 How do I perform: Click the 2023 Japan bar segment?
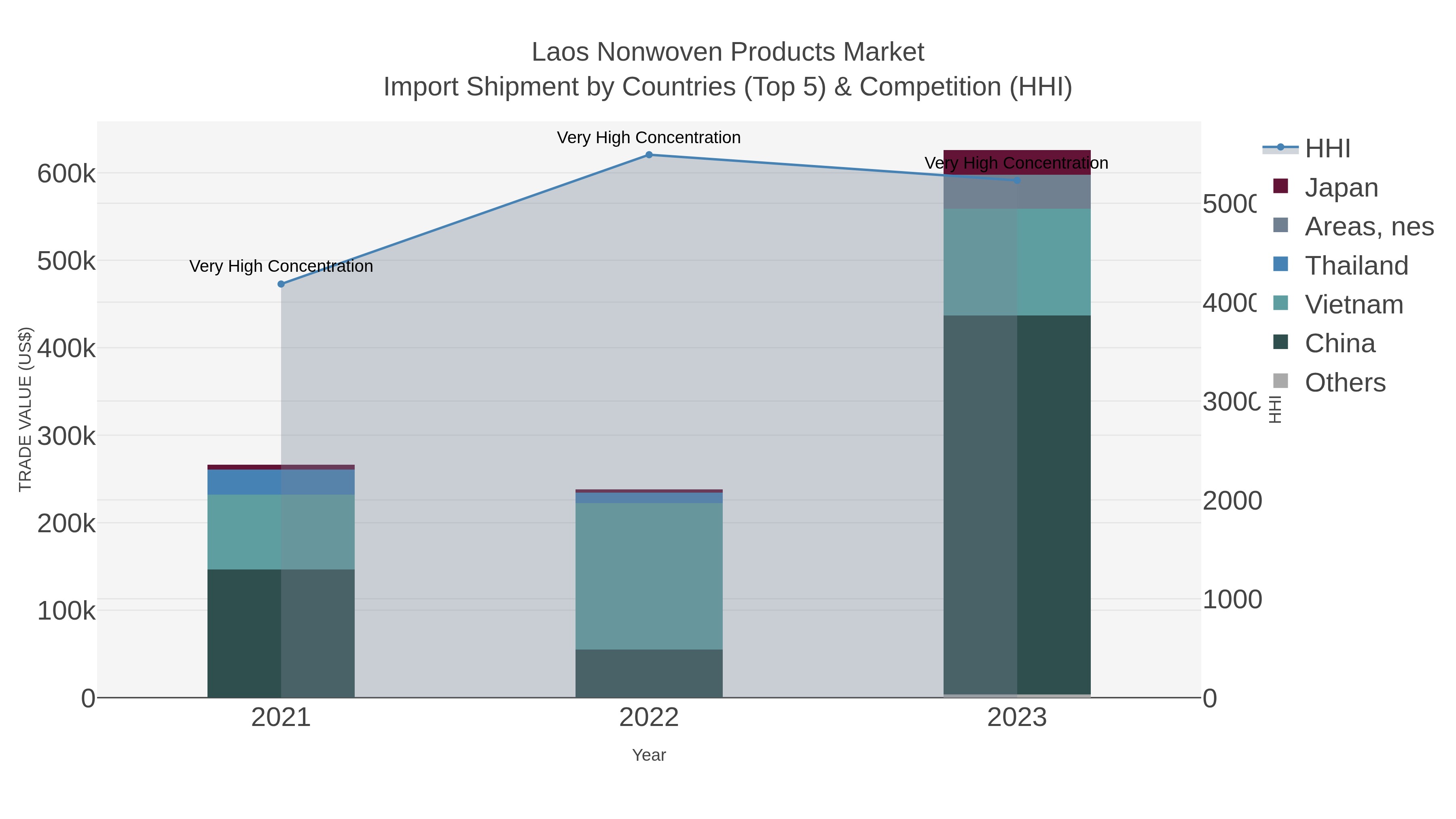[x=1017, y=162]
